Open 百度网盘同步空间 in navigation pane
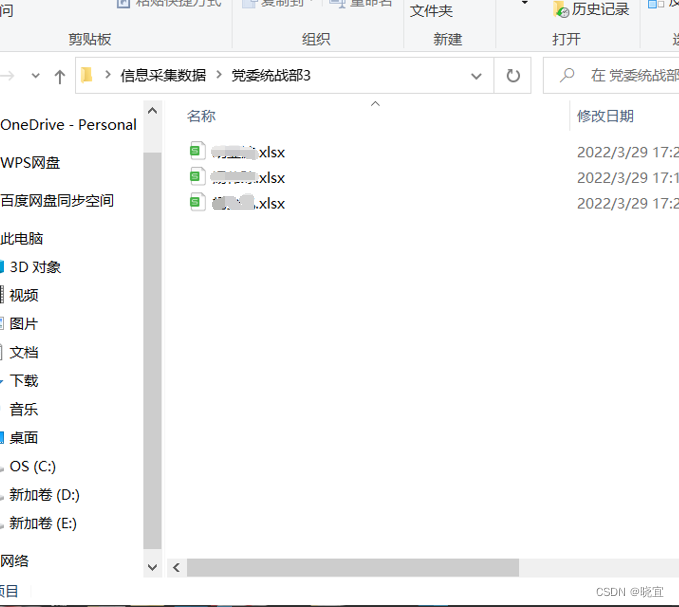 tap(57, 200)
